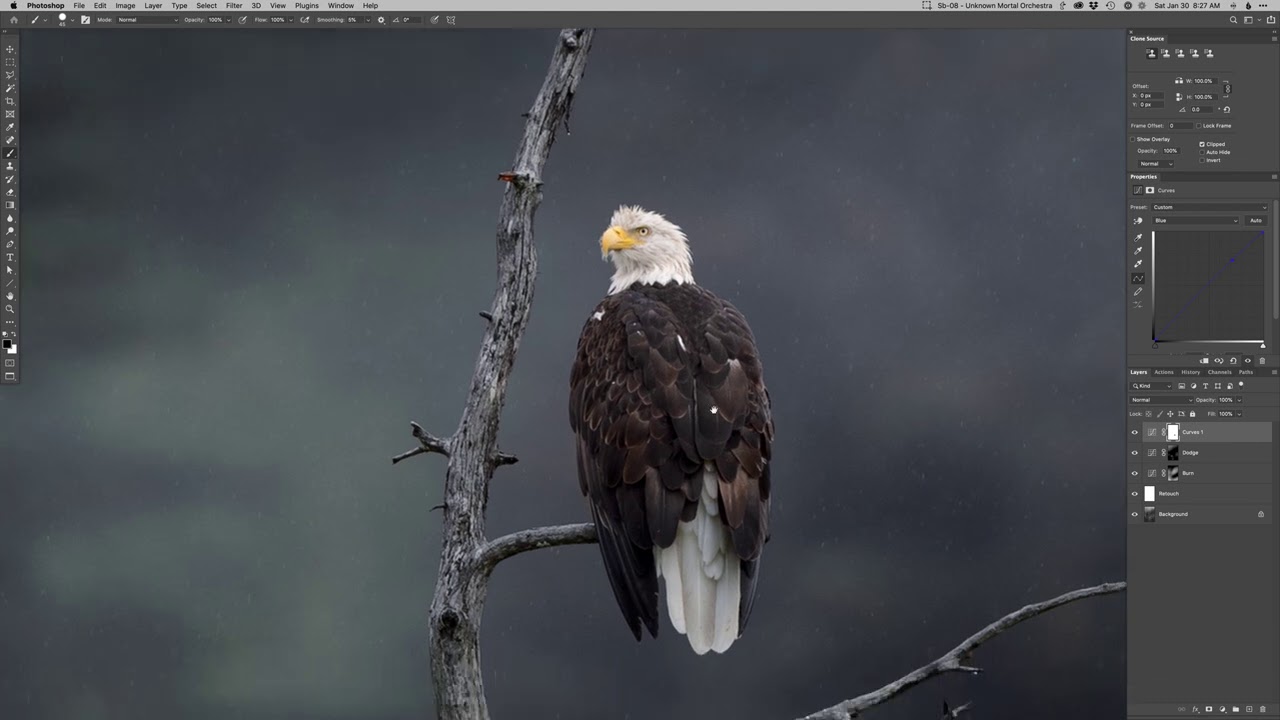1280x720 pixels.
Task: Expand the layer Fill slider dropdown
Action: pyautogui.click(x=1239, y=414)
